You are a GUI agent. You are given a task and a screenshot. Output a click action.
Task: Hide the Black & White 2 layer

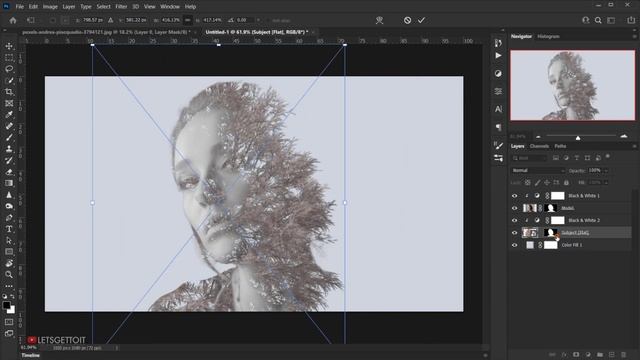click(514, 220)
